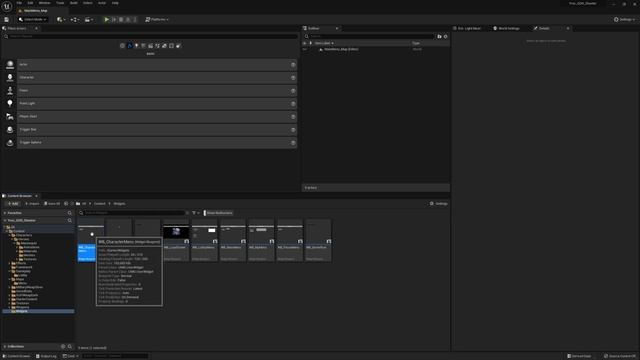Select the Place Actors tab
Image resolution: width=640 pixels, height=360 pixels.
(17, 28)
